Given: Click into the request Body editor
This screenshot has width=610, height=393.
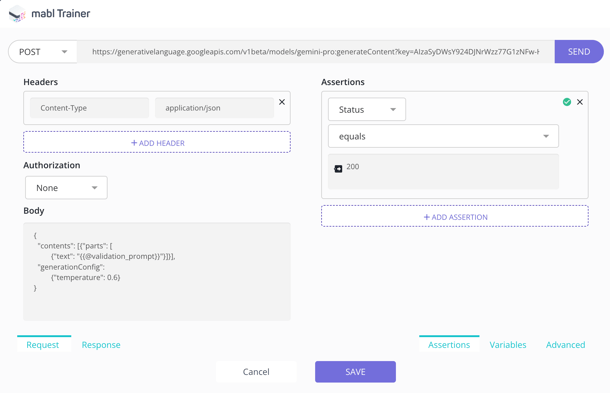Looking at the screenshot, I should click(x=157, y=272).
